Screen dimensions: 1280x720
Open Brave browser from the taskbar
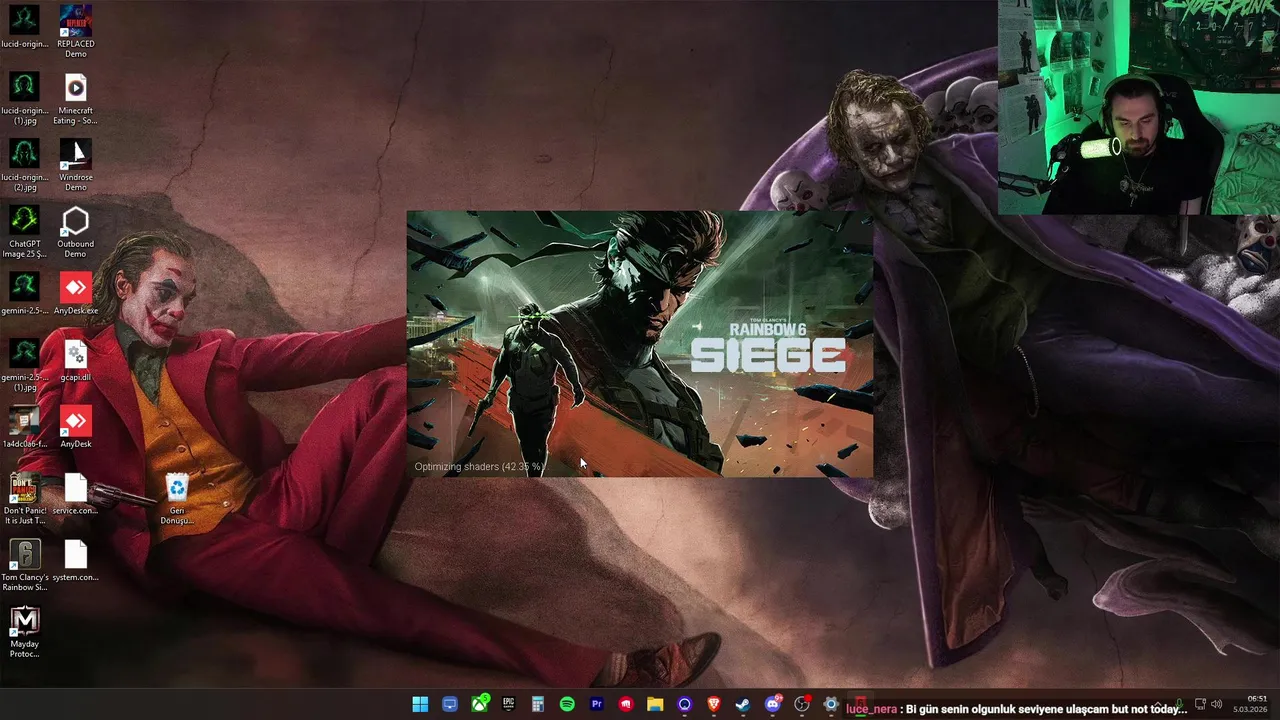tap(714, 704)
